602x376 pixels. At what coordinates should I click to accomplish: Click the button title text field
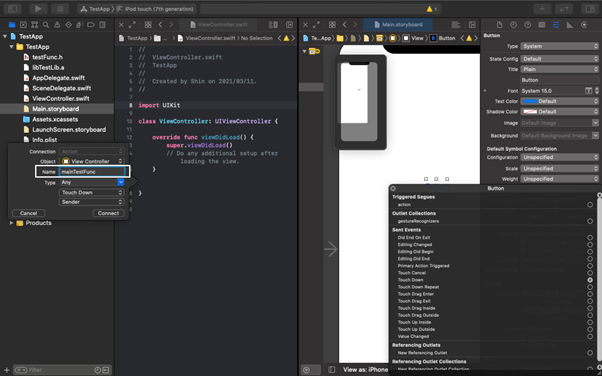coord(559,80)
